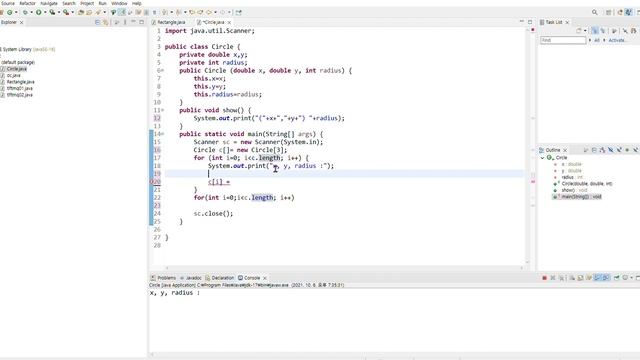This screenshot has height=360, width=640.
Task: Open the Run button dropdown arrow
Action: (x=44, y=13)
